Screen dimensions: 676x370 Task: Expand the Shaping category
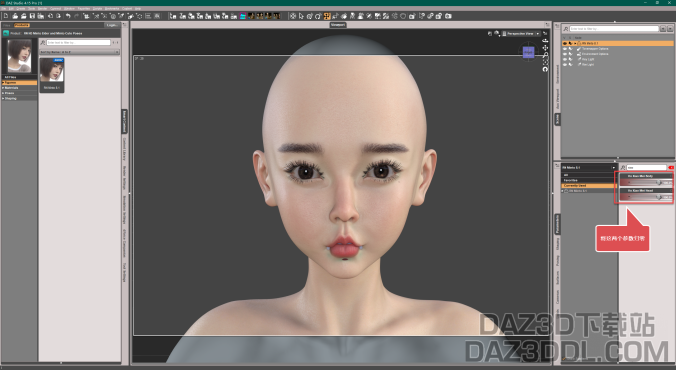[x=3, y=98]
